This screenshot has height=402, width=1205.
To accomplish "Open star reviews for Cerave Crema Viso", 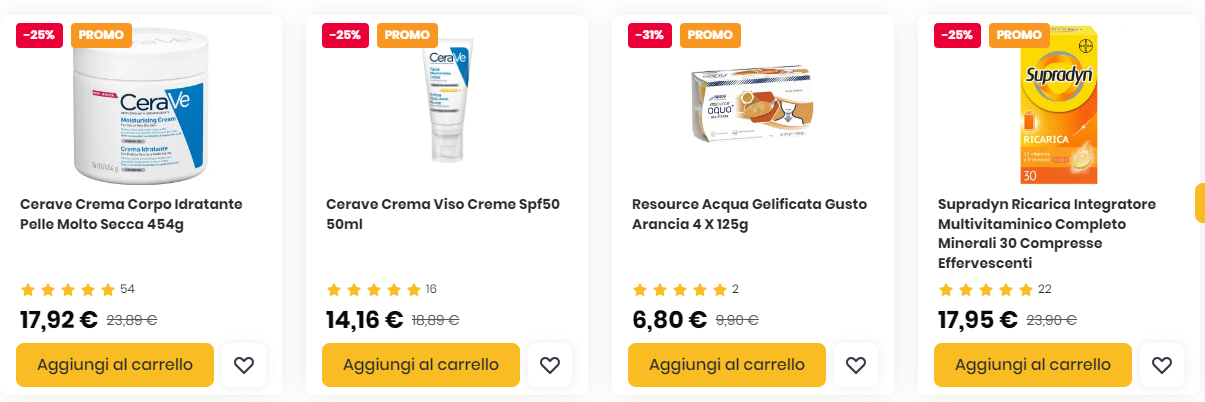I will point(374,290).
